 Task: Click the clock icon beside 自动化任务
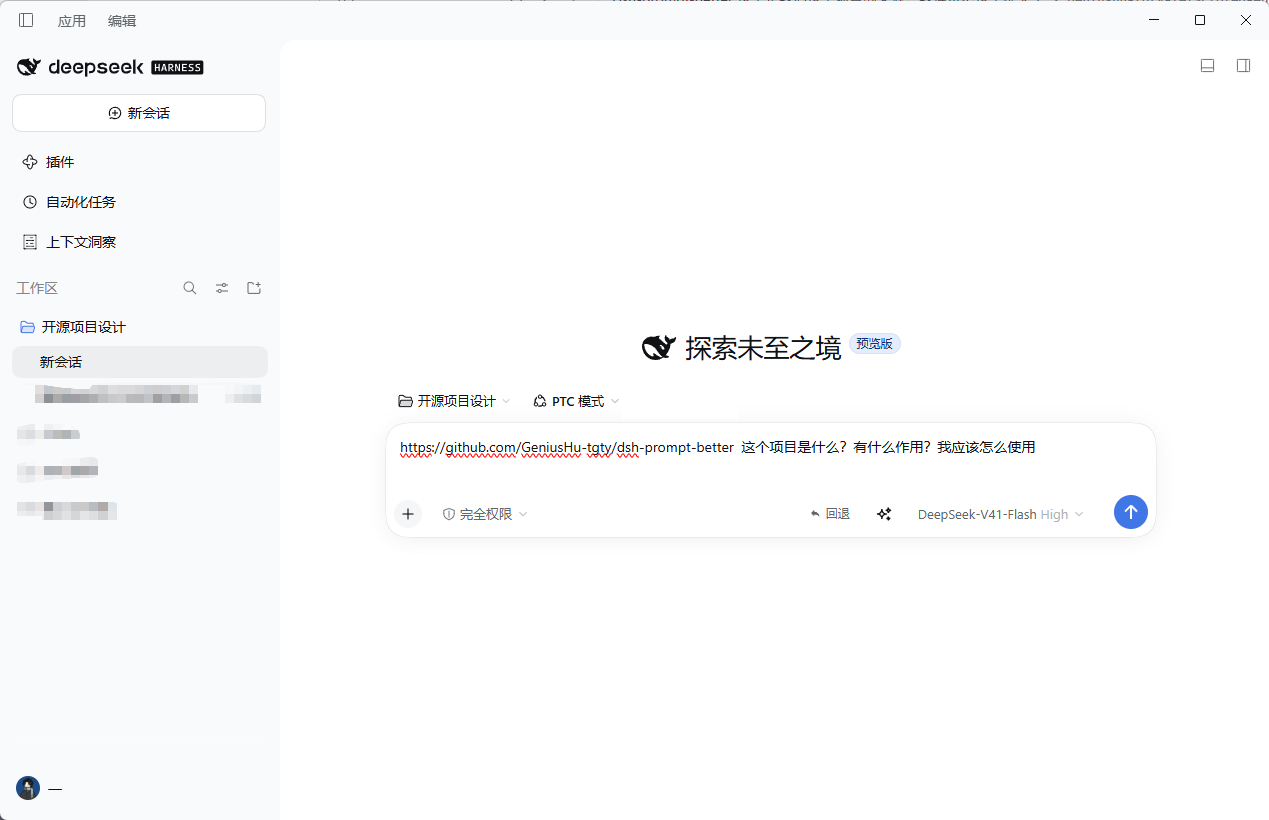coord(30,202)
